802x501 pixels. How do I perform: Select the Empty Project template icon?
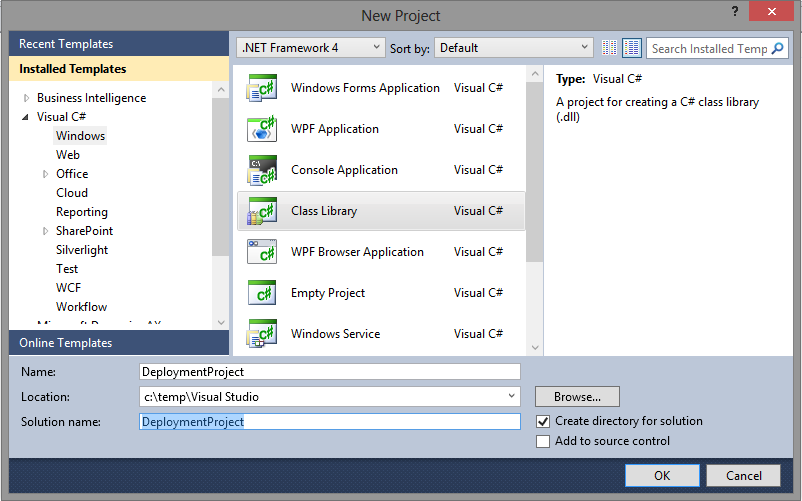point(262,293)
